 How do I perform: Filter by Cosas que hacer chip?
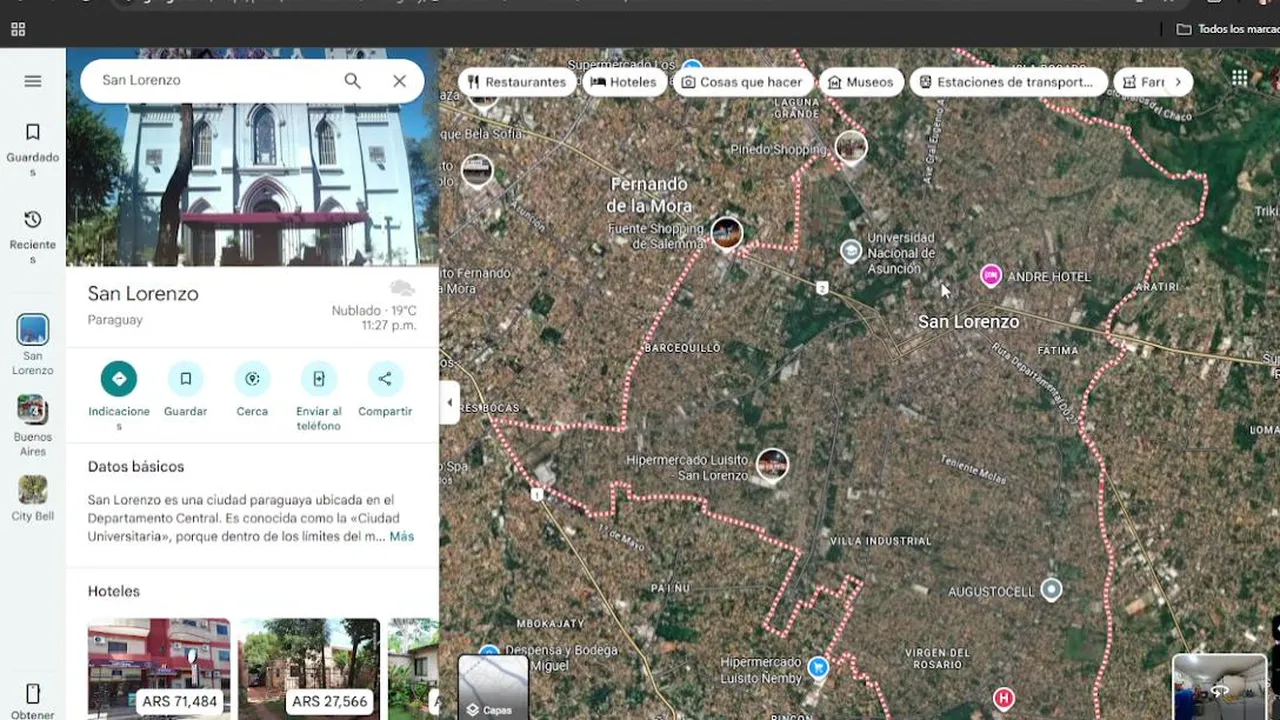(x=742, y=82)
